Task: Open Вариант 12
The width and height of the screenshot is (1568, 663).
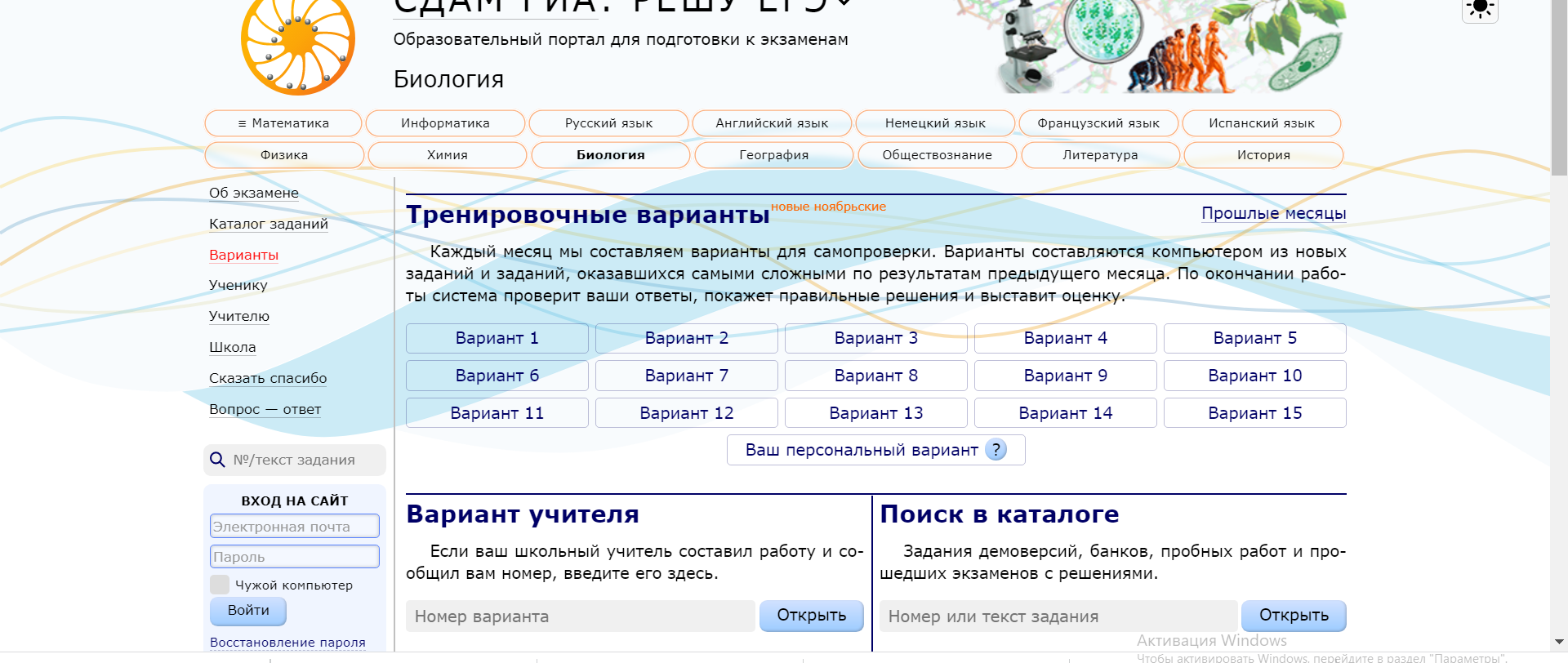Action: click(687, 413)
